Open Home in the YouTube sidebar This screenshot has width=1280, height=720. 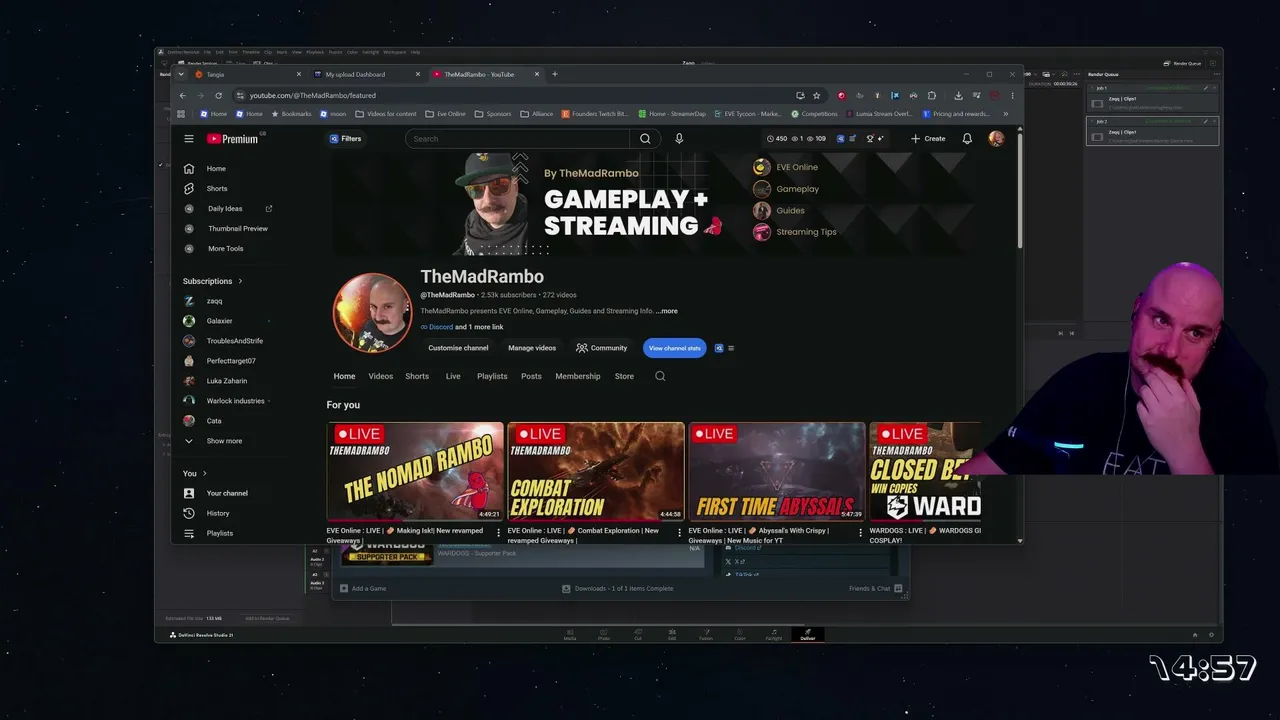(216, 169)
